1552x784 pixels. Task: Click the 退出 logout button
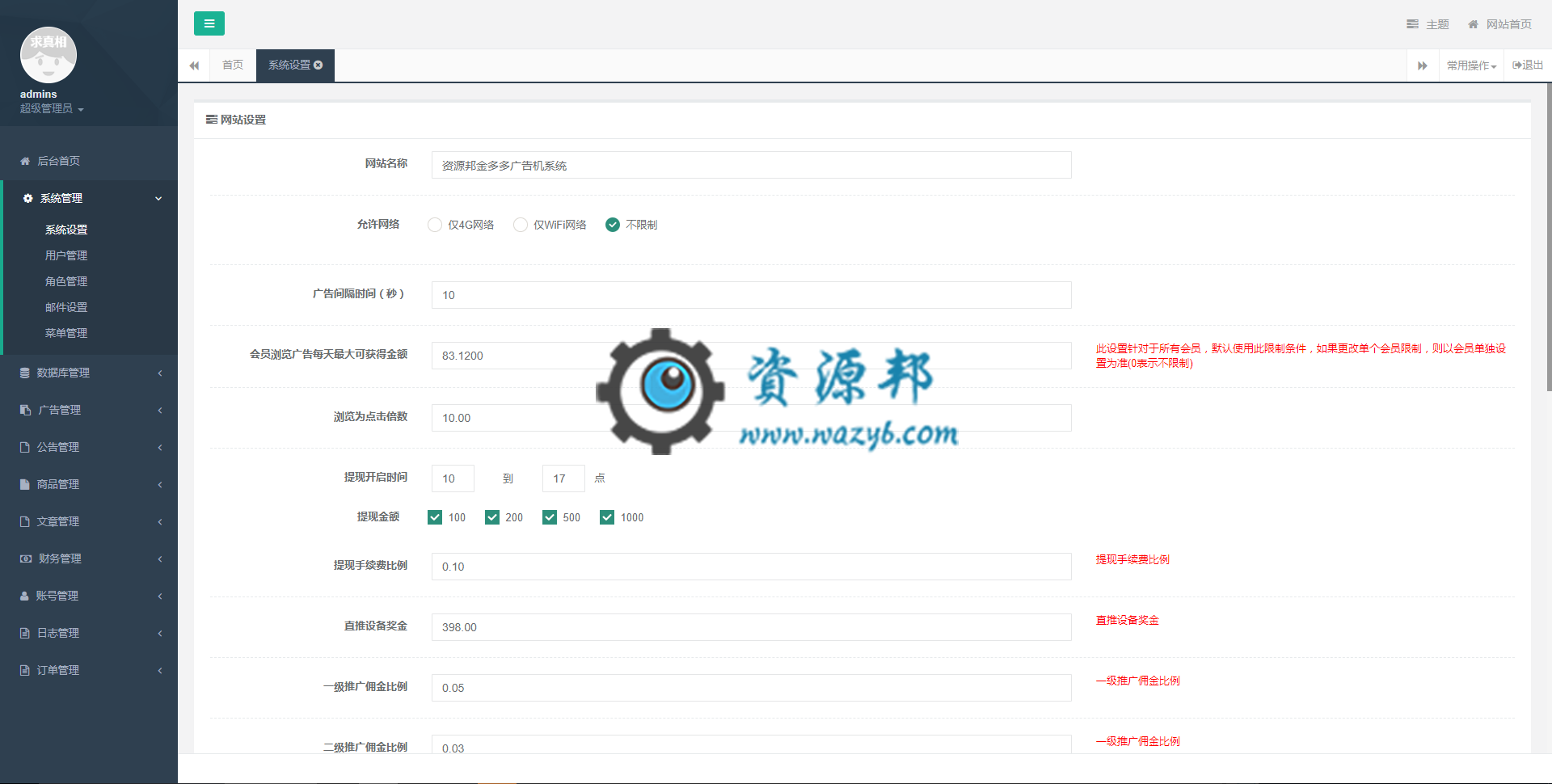[x=1528, y=65]
